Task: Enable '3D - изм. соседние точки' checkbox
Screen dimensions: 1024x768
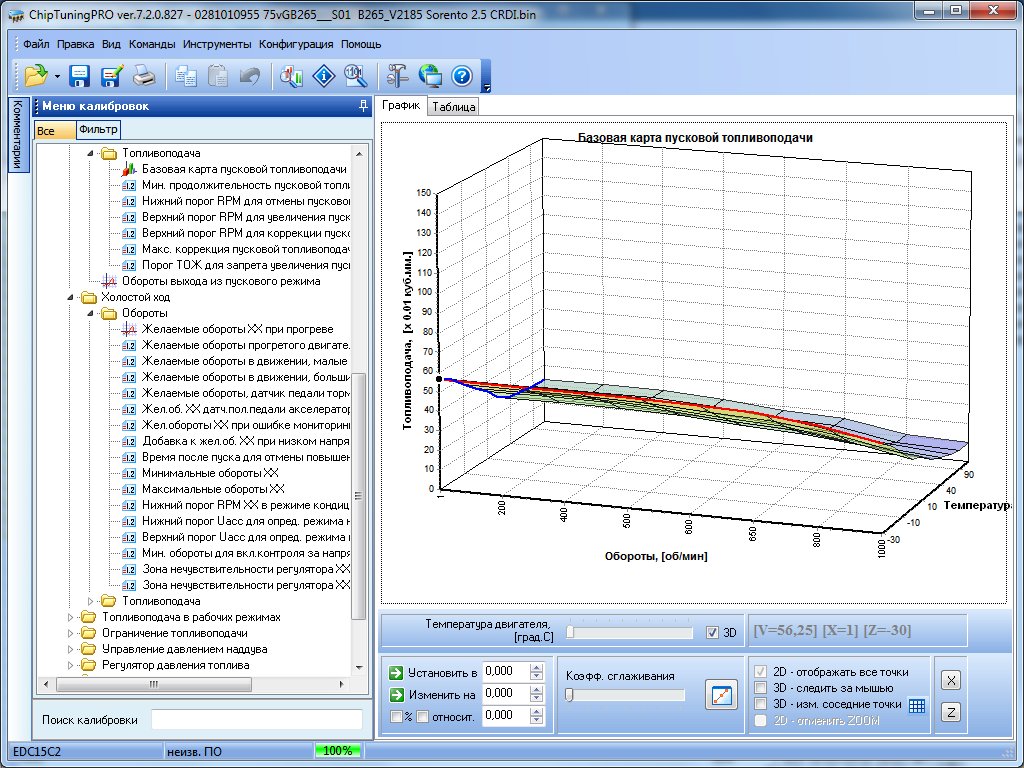Action: click(761, 704)
